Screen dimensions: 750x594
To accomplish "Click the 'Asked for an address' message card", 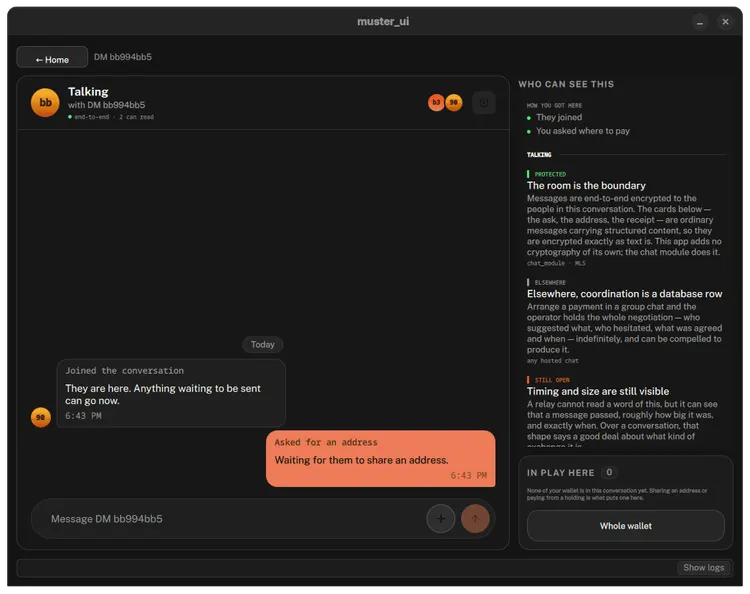I will 381,458.
